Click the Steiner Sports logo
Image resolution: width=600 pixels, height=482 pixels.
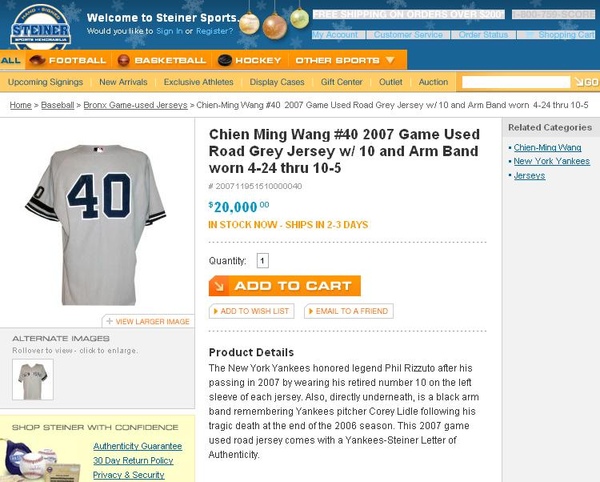(41, 28)
